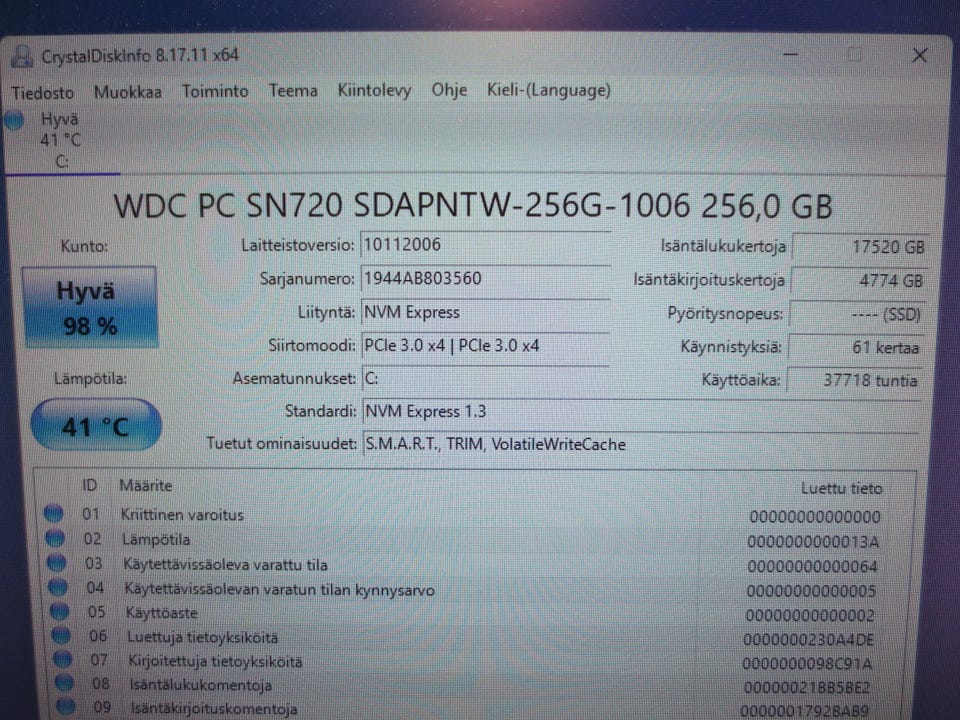Click the status dot for Isäntälukukomentoja
Image resolution: width=960 pixels, height=720 pixels.
tap(64, 683)
